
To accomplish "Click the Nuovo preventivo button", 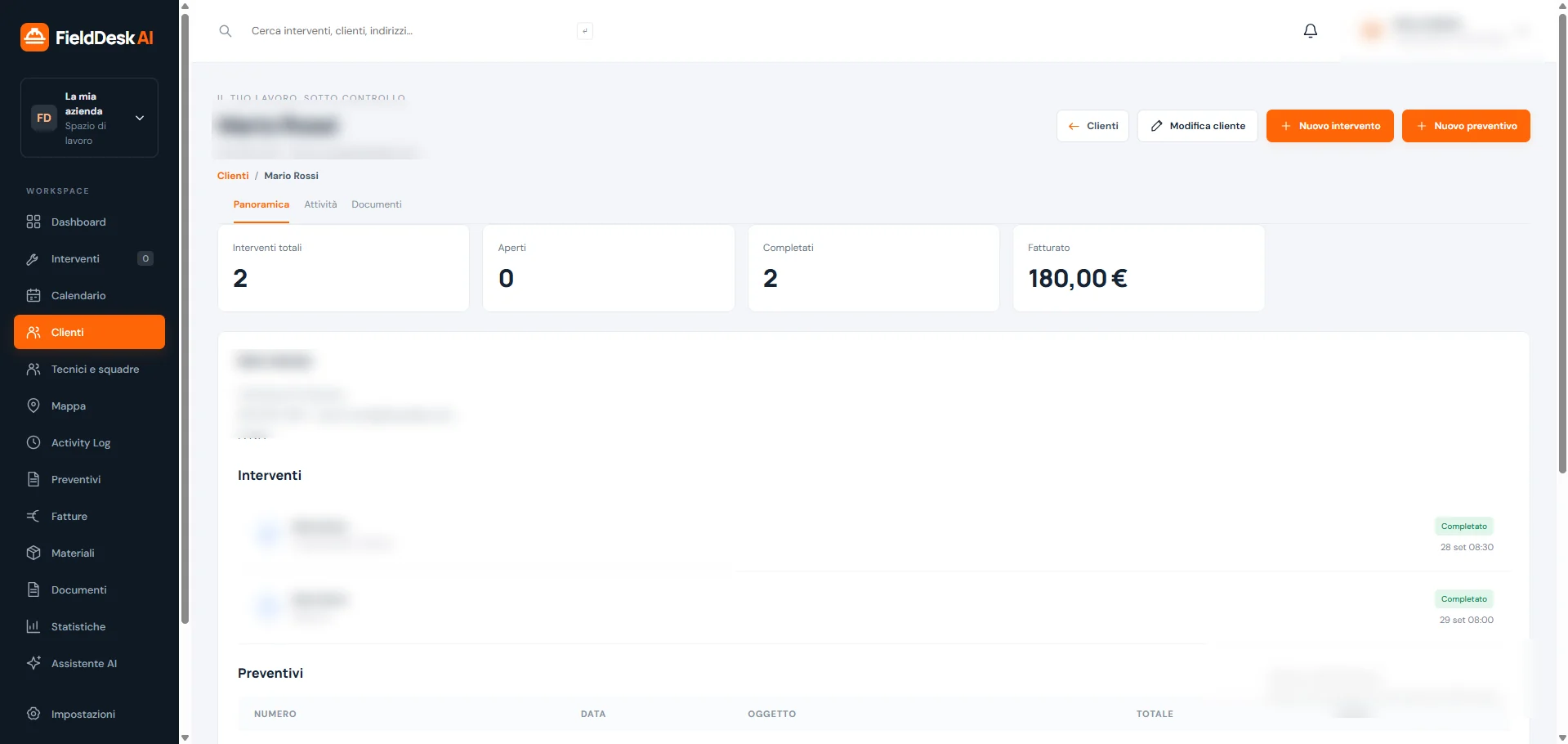I will coord(1466,126).
